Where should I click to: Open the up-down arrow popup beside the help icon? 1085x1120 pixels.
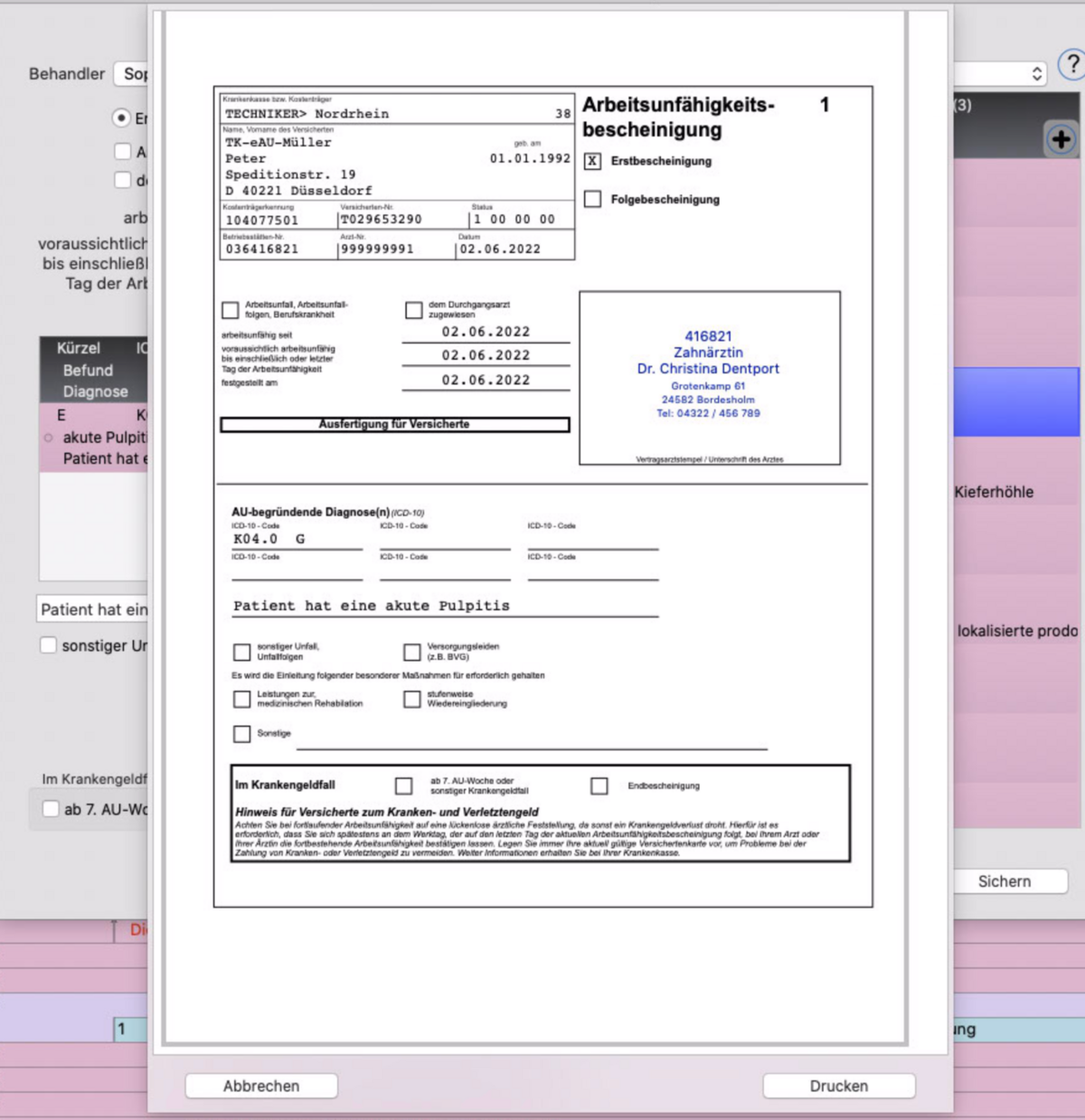1037,74
